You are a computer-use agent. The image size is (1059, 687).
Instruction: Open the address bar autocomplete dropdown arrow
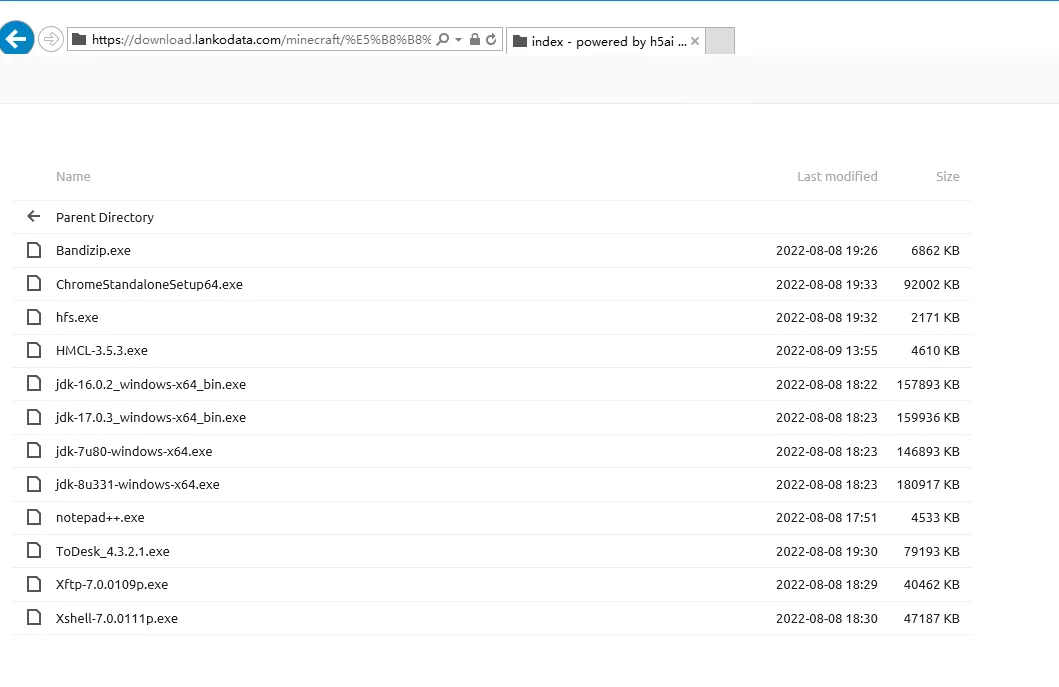pyautogui.click(x=459, y=40)
